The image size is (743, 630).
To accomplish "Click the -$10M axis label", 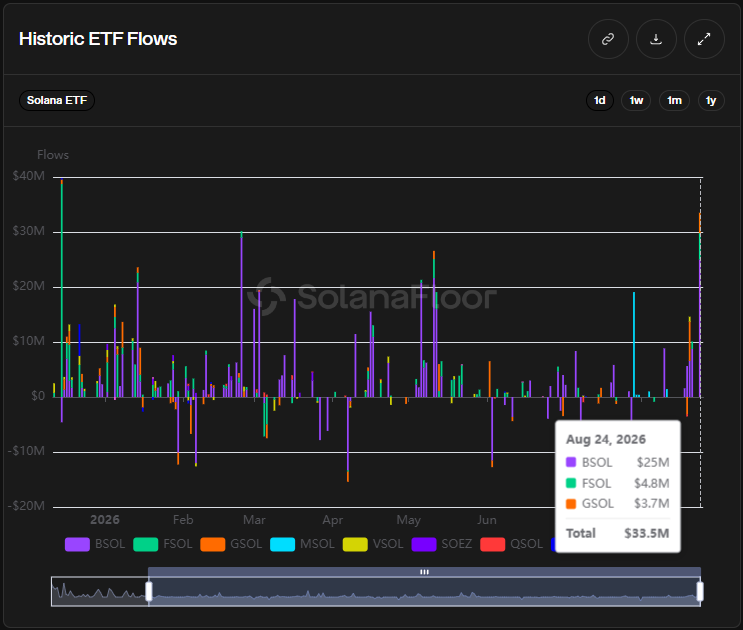I will [27, 451].
